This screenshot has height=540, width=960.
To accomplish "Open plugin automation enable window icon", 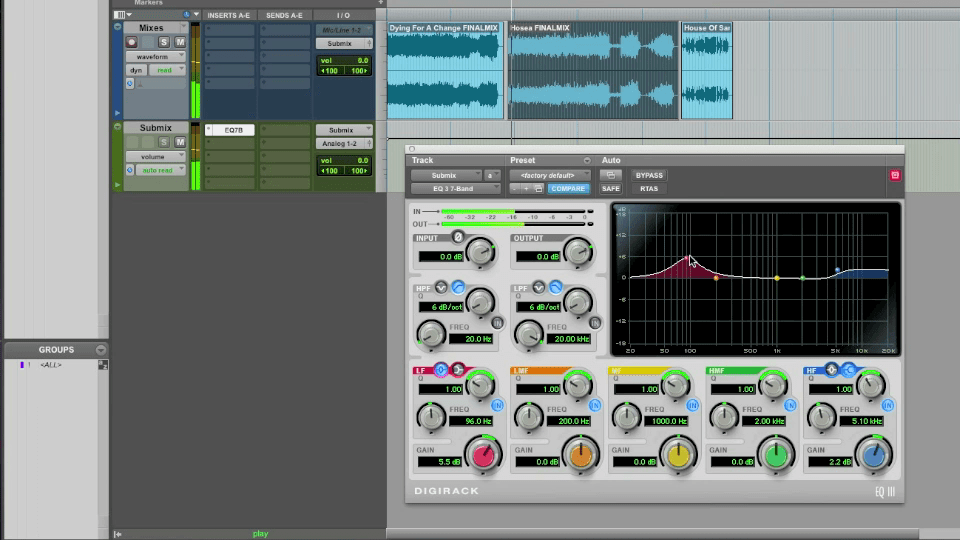I will 610,175.
